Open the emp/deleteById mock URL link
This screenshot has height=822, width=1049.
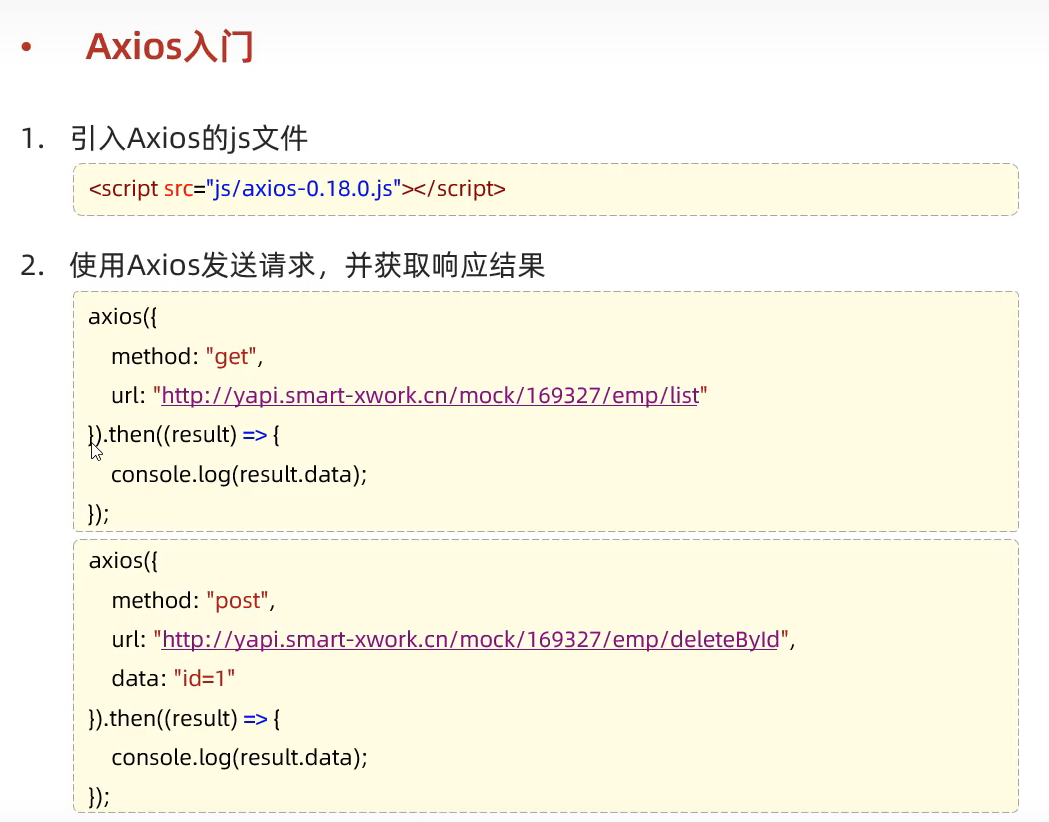pyautogui.click(x=470, y=639)
